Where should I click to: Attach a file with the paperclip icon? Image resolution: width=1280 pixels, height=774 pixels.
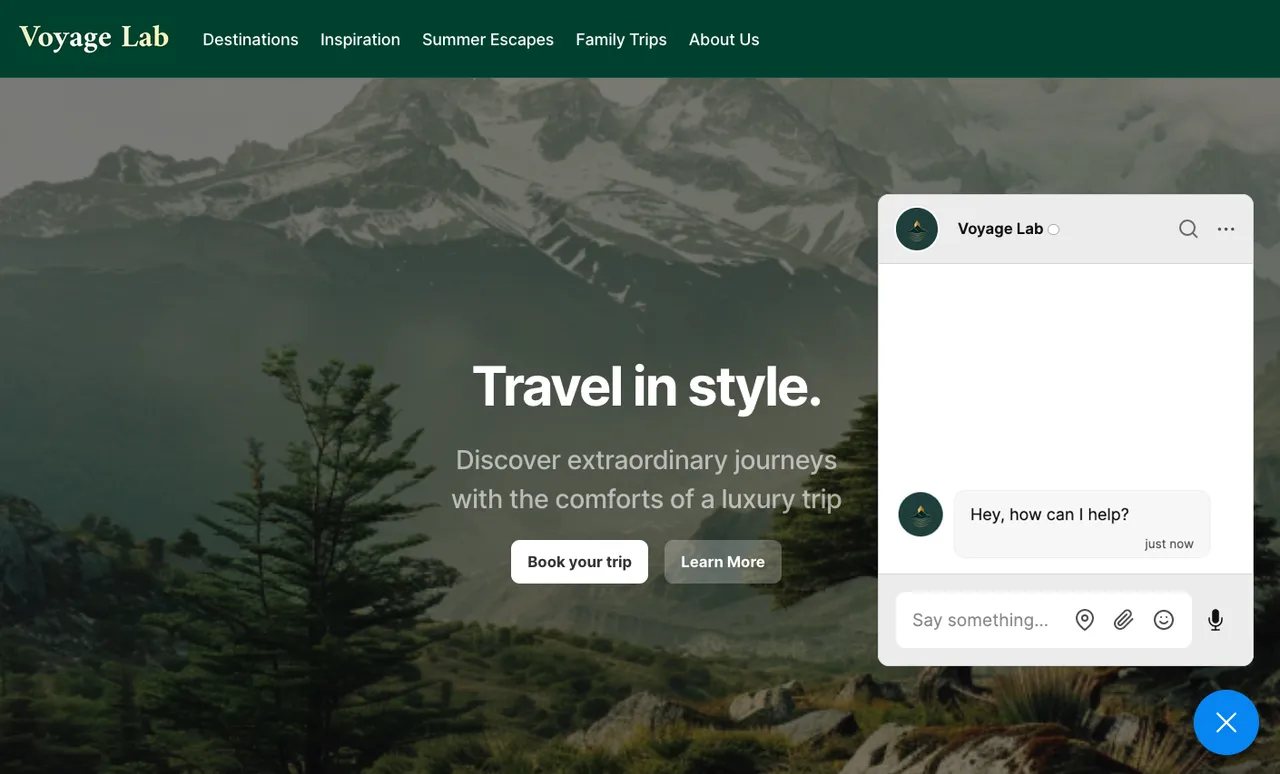point(1124,620)
